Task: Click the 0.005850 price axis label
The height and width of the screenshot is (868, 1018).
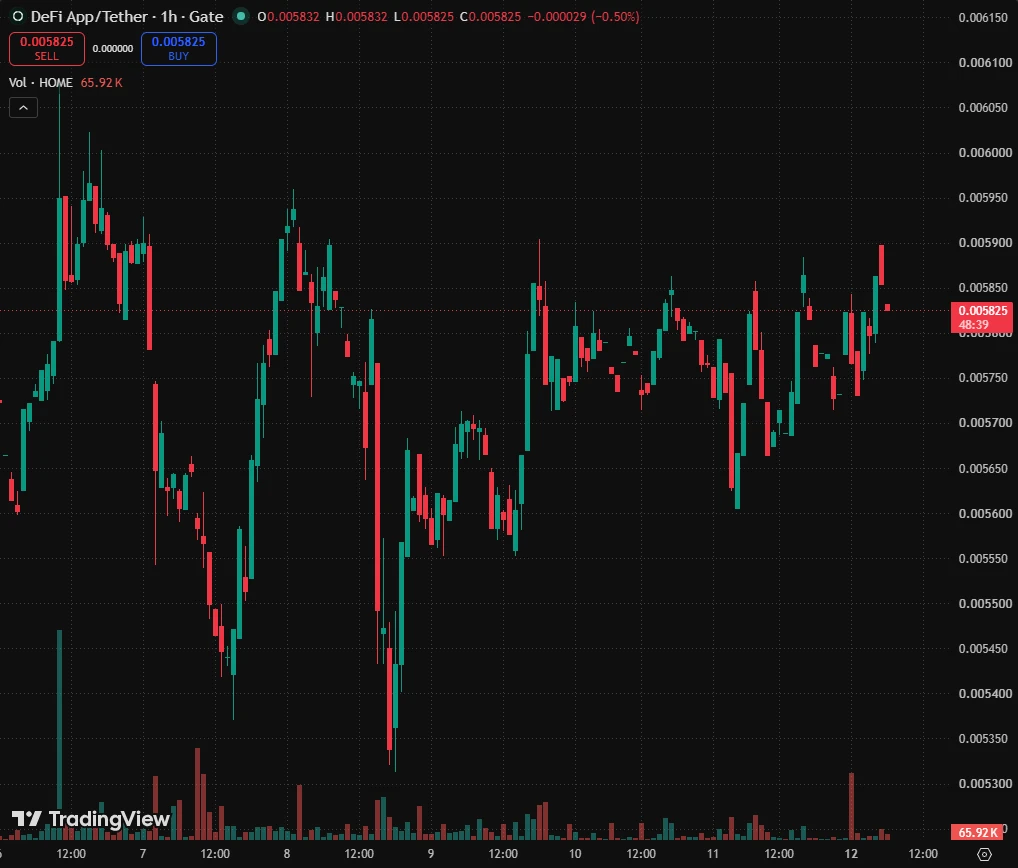Action: [983, 288]
